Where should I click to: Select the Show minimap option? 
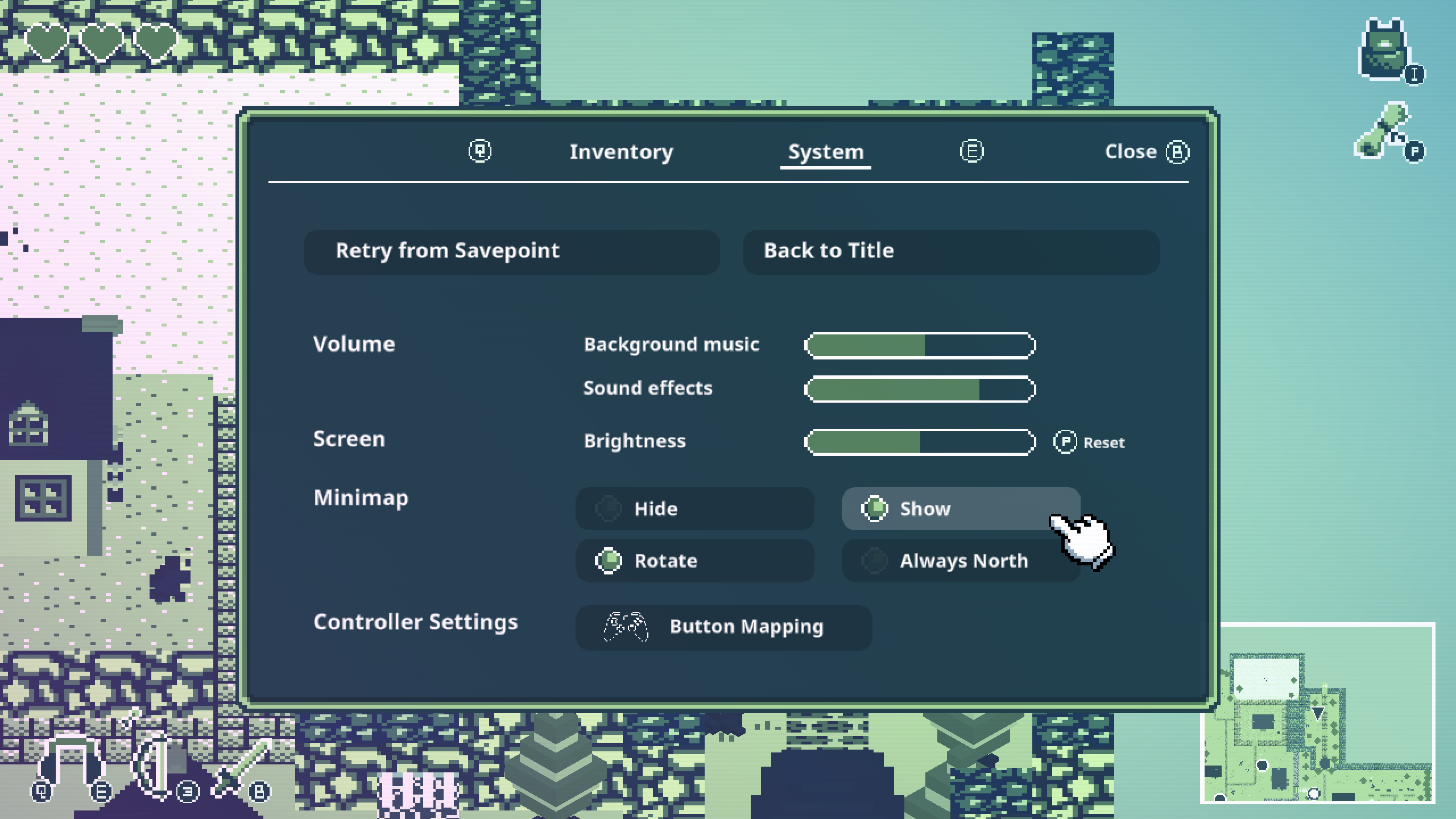point(960,508)
